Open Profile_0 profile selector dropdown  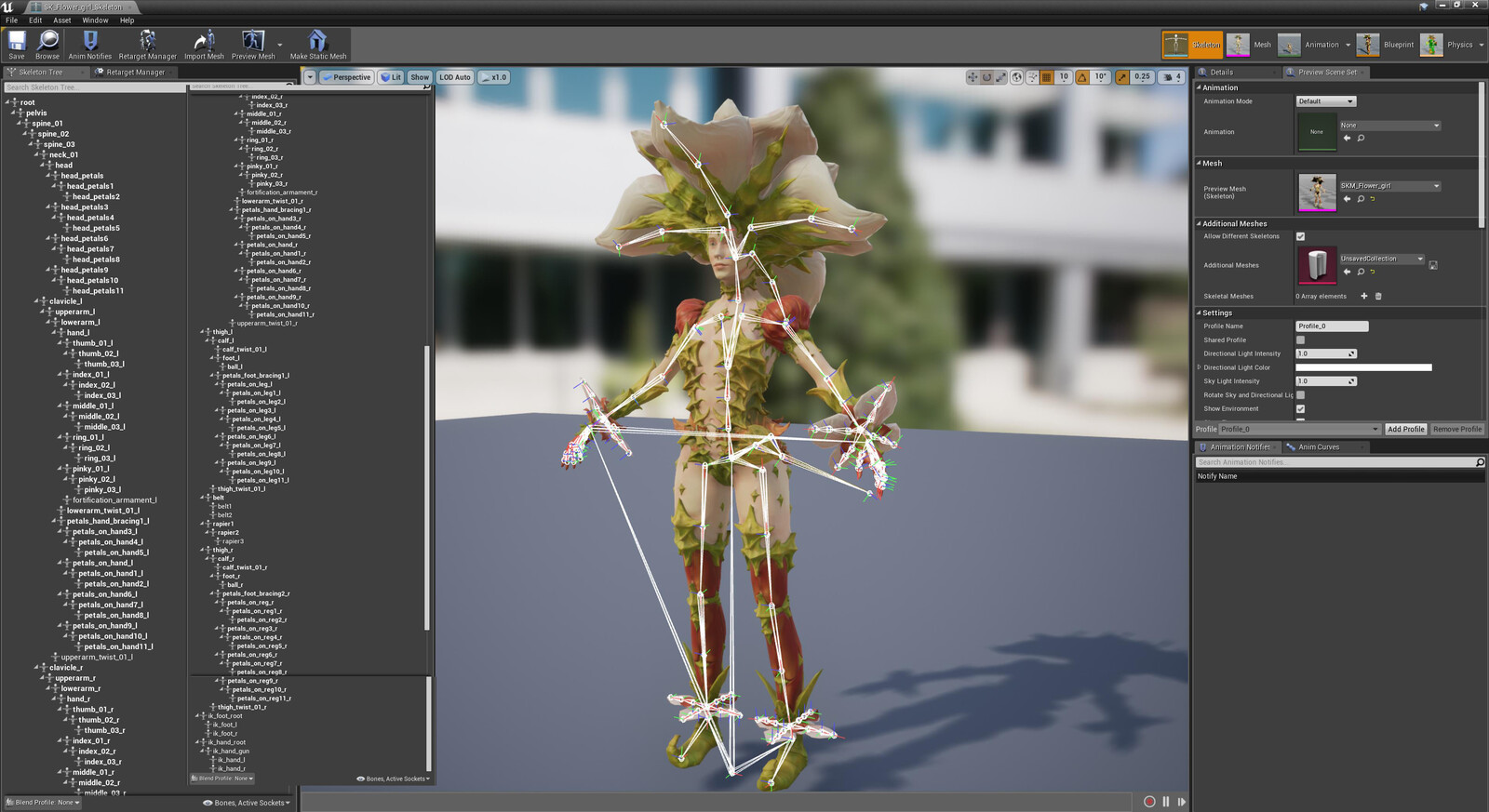pyautogui.click(x=1299, y=429)
